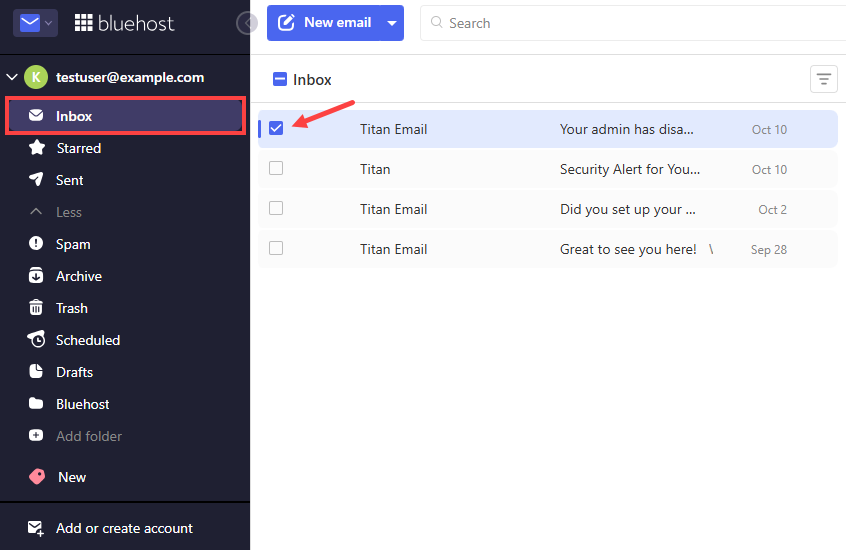
Task: Click the Inbox heading title
Action: pyautogui.click(x=312, y=80)
